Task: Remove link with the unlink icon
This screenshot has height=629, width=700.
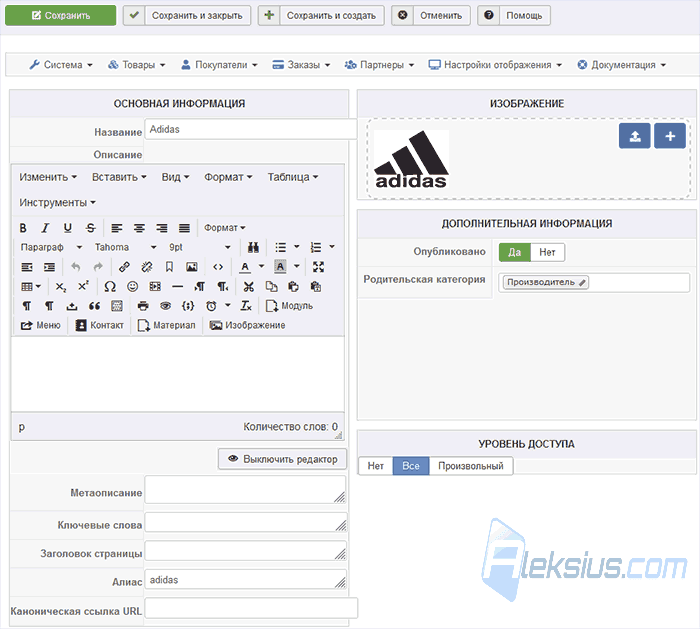Action: (146, 267)
